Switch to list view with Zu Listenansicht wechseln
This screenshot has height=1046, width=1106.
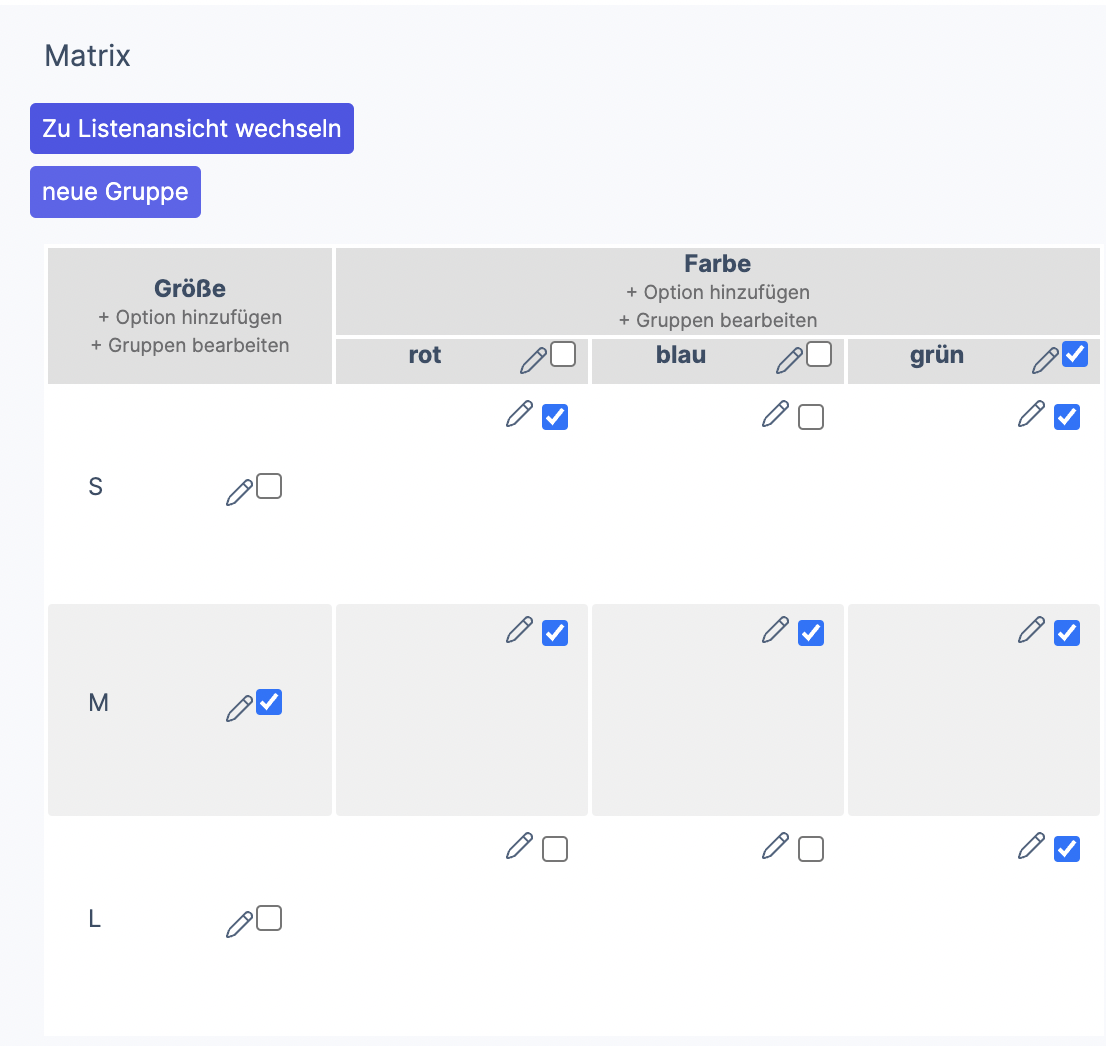[x=191, y=129]
